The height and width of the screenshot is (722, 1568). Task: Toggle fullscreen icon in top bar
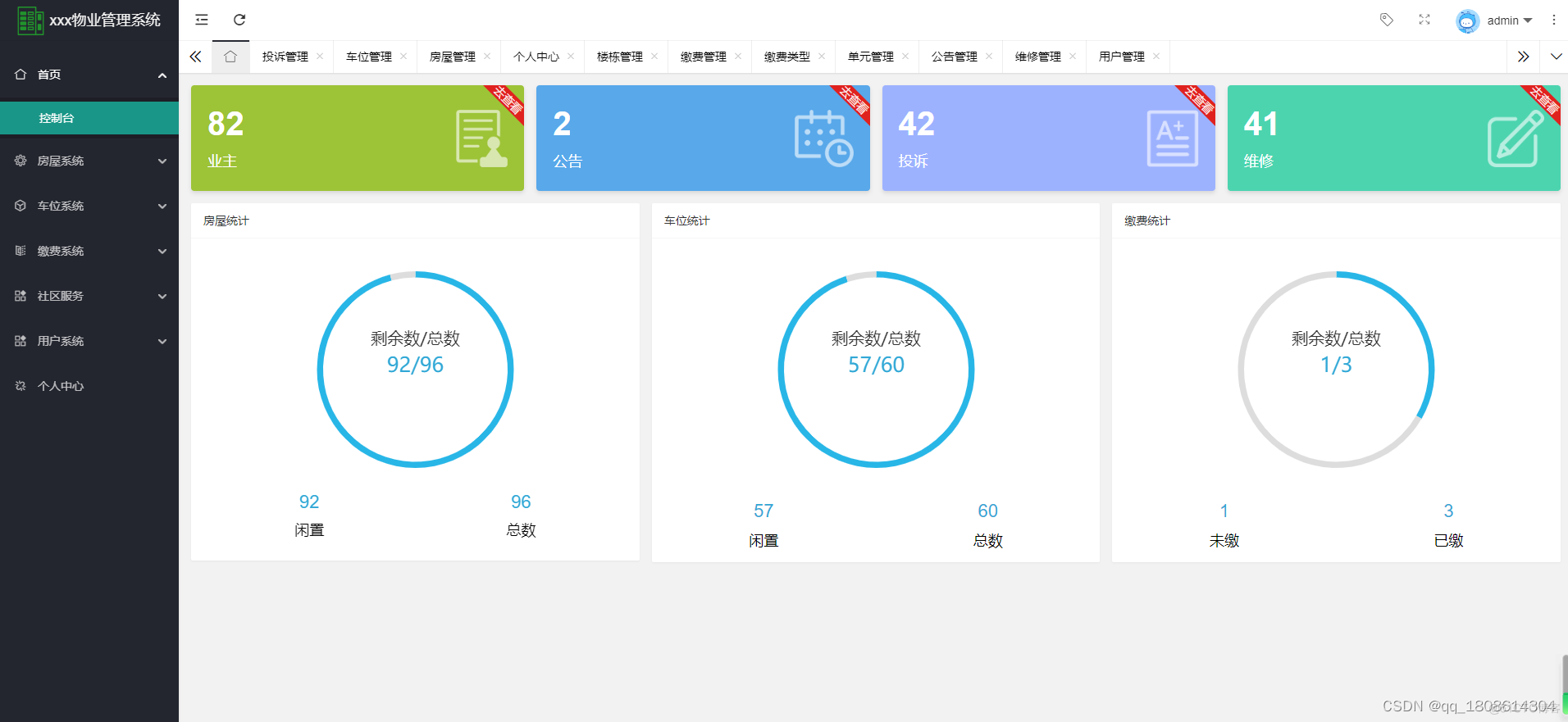coord(1424,20)
